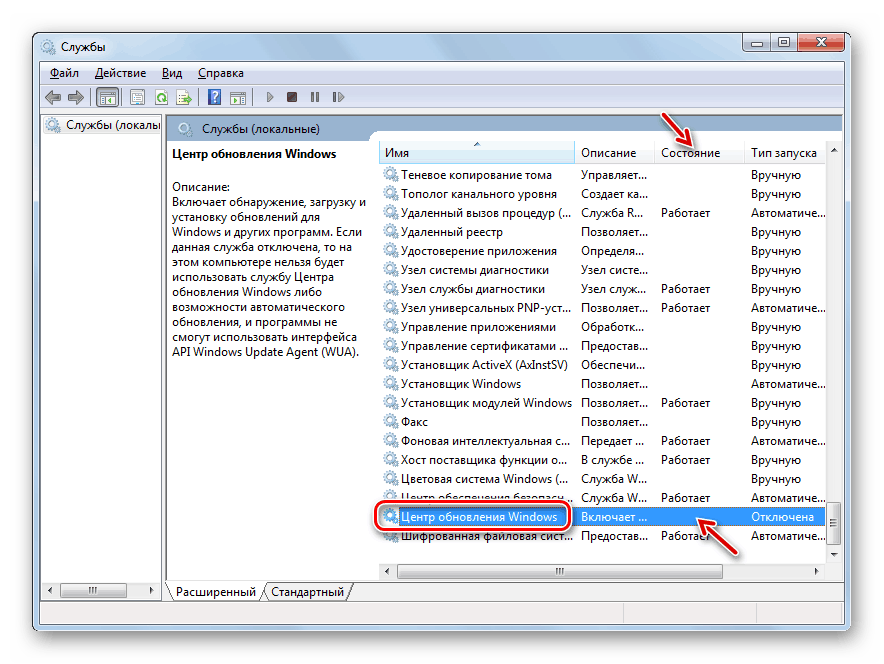Click the services list vertical scrollbar thumb
Image resolution: width=884 pixels, height=664 pixels.
click(x=834, y=523)
